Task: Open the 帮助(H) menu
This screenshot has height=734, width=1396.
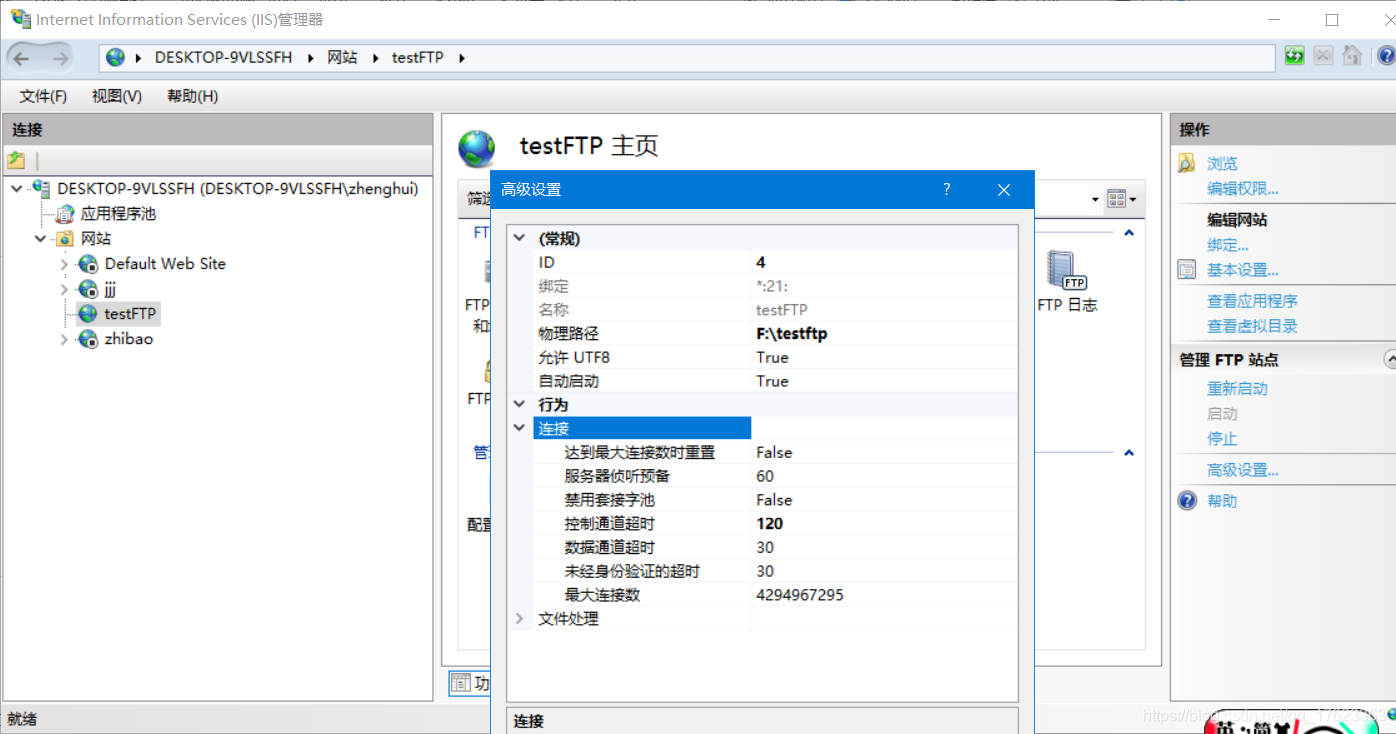Action: click(193, 96)
